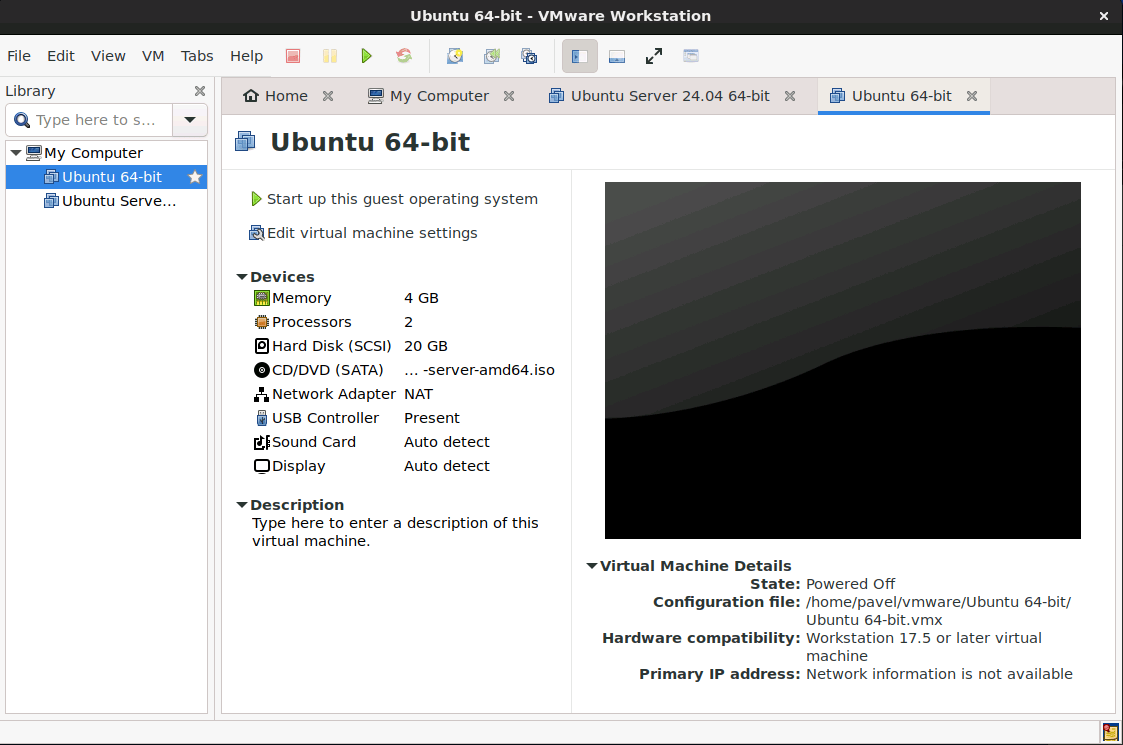Click the take snapshot toolbar icon
This screenshot has width=1123, height=745.
(455, 56)
